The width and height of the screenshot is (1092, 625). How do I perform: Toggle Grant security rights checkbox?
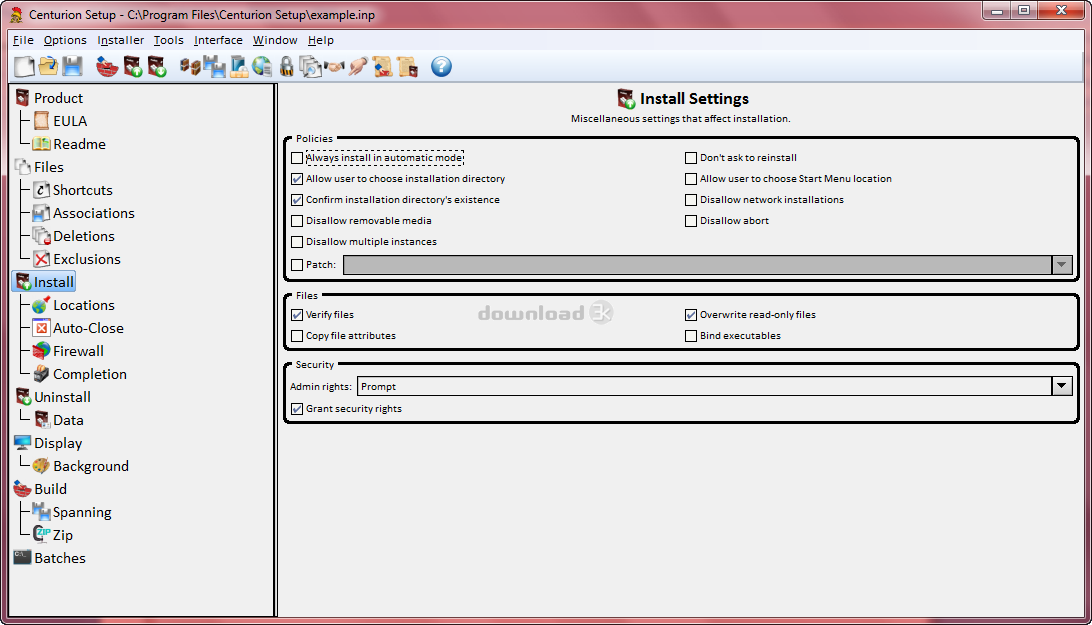pos(297,409)
